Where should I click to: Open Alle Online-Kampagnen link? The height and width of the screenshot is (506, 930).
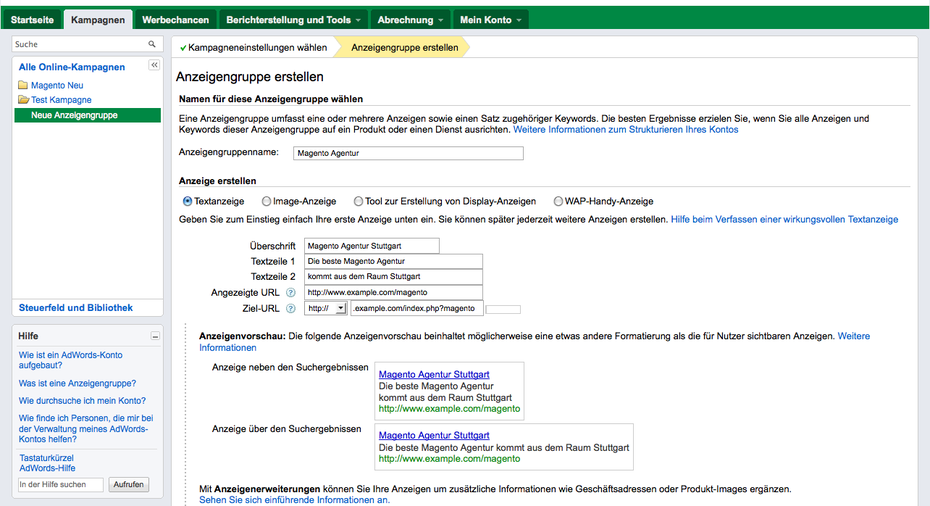pos(72,67)
